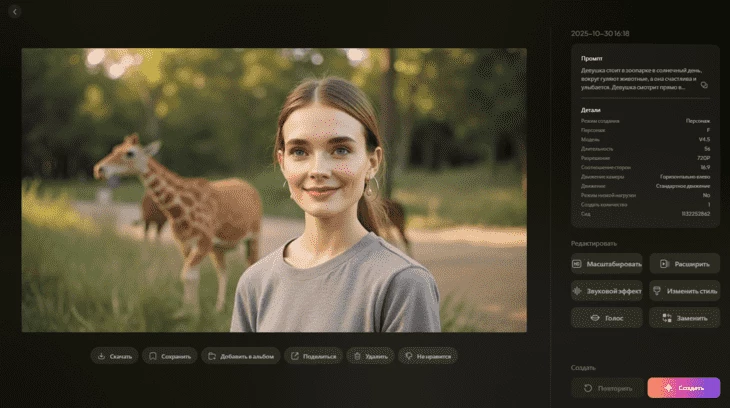Screen dimensions: 730x408
Task: Open the Расширить extend option
Action: click(x=684, y=264)
